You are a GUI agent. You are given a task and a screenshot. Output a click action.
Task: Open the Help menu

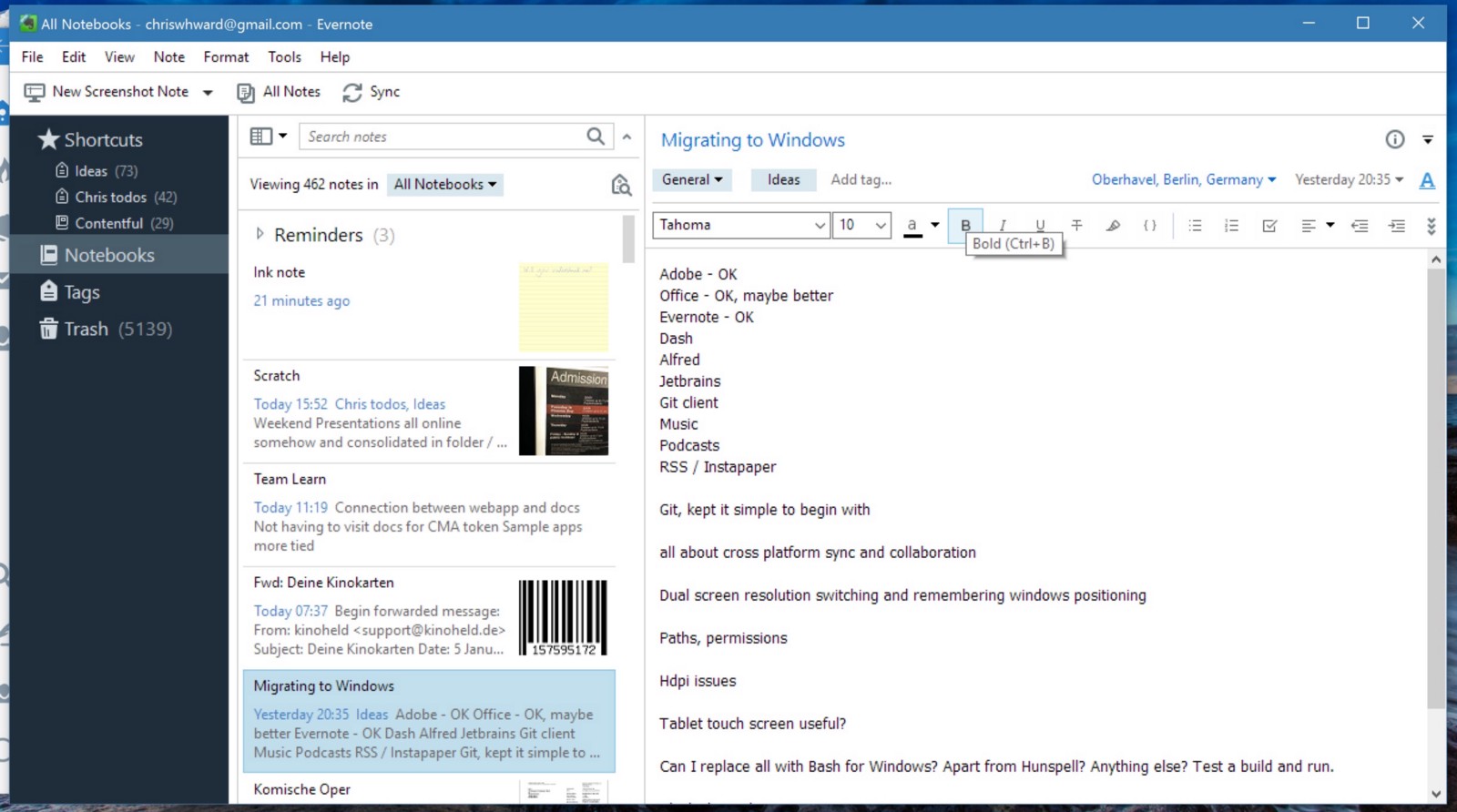coord(335,56)
